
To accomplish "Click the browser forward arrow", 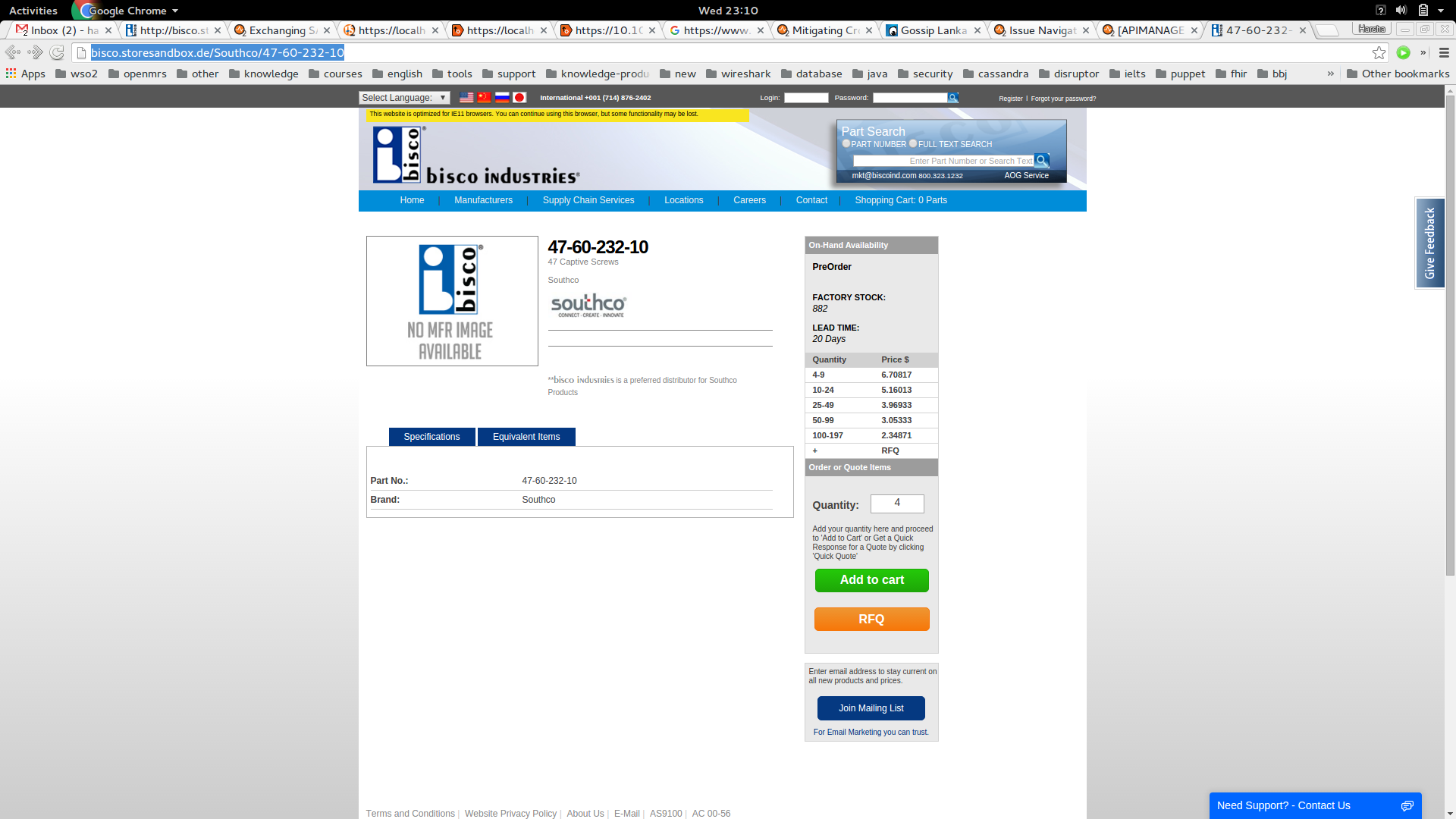I will (x=35, y=52).
